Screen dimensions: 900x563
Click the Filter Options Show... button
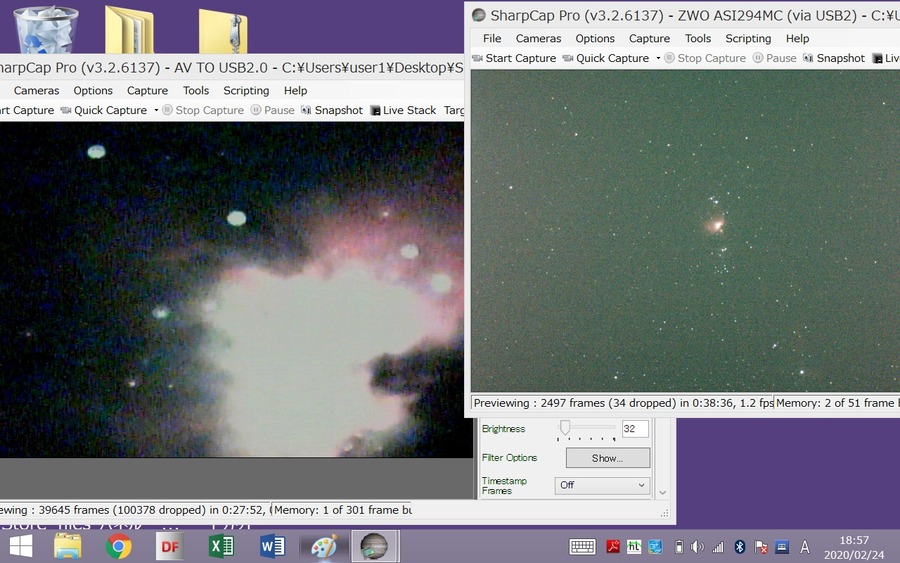point(608,458)
